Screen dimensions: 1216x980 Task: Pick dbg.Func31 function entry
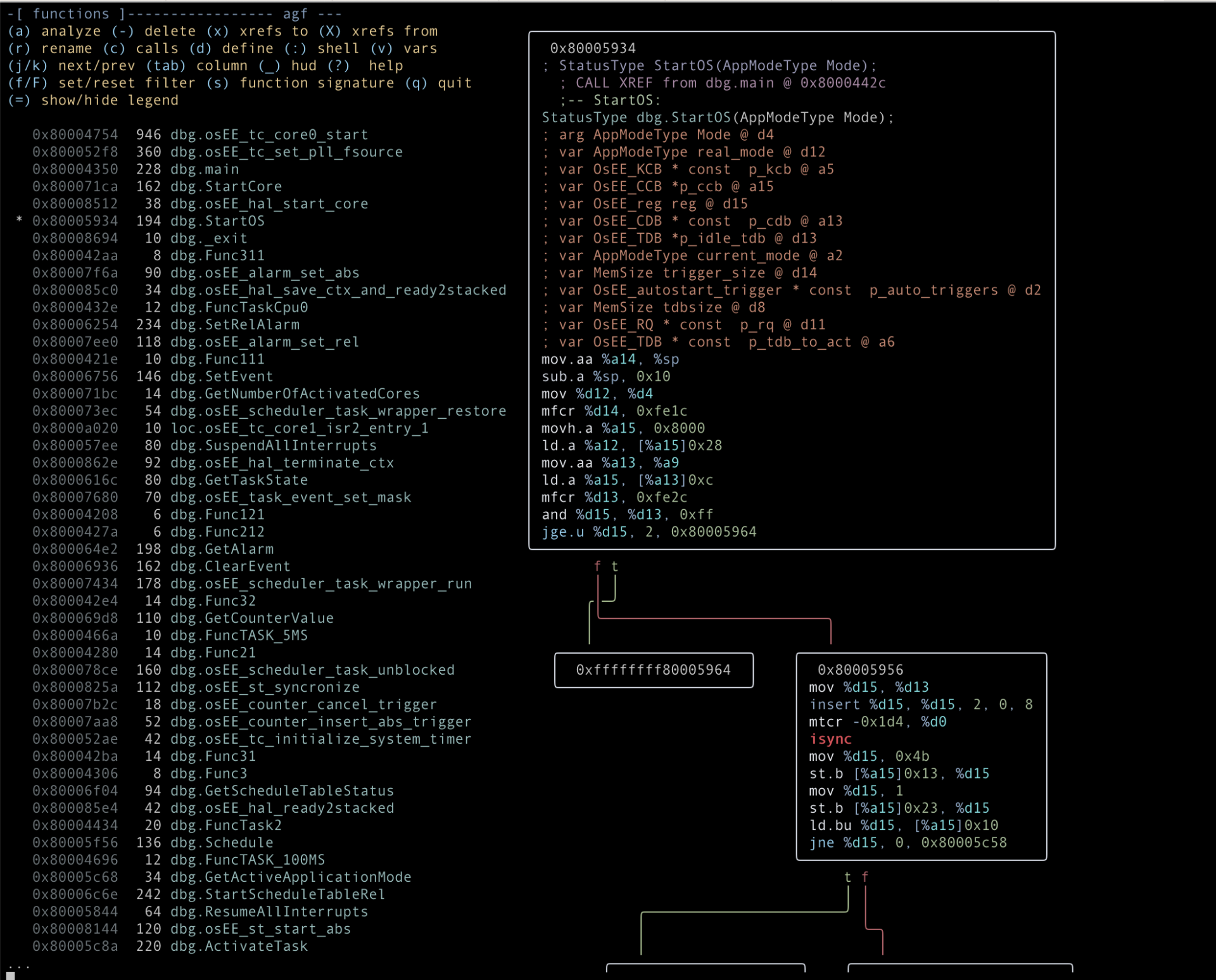click(x=144, y=756)
